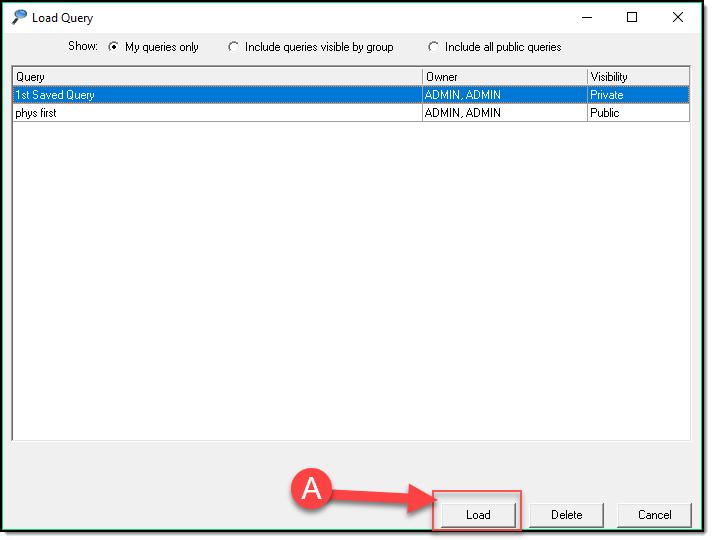Click the red circled 'A' marker

pos(312,489)
